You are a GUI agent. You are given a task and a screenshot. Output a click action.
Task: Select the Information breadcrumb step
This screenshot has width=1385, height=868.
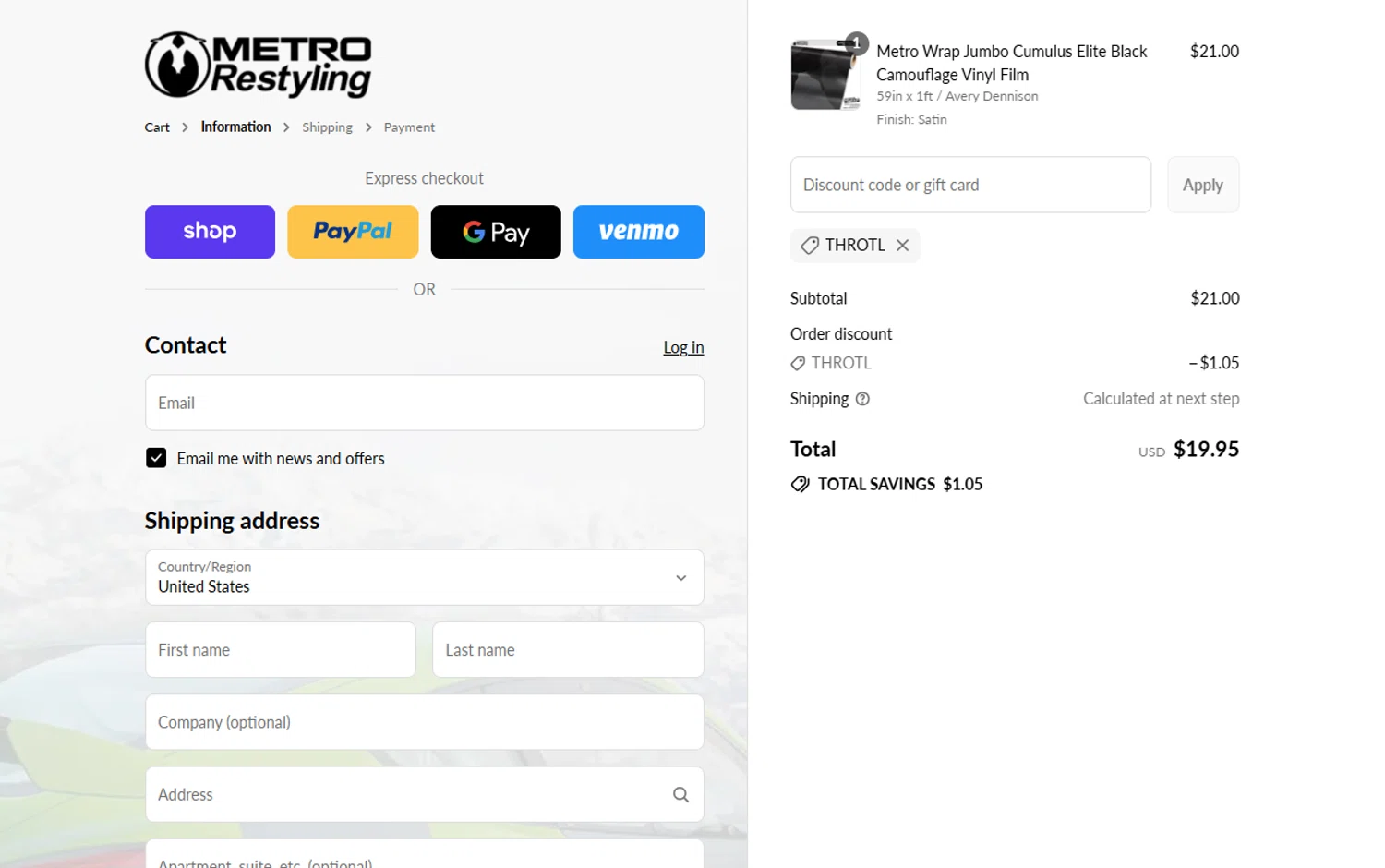(x=236, y=127)
